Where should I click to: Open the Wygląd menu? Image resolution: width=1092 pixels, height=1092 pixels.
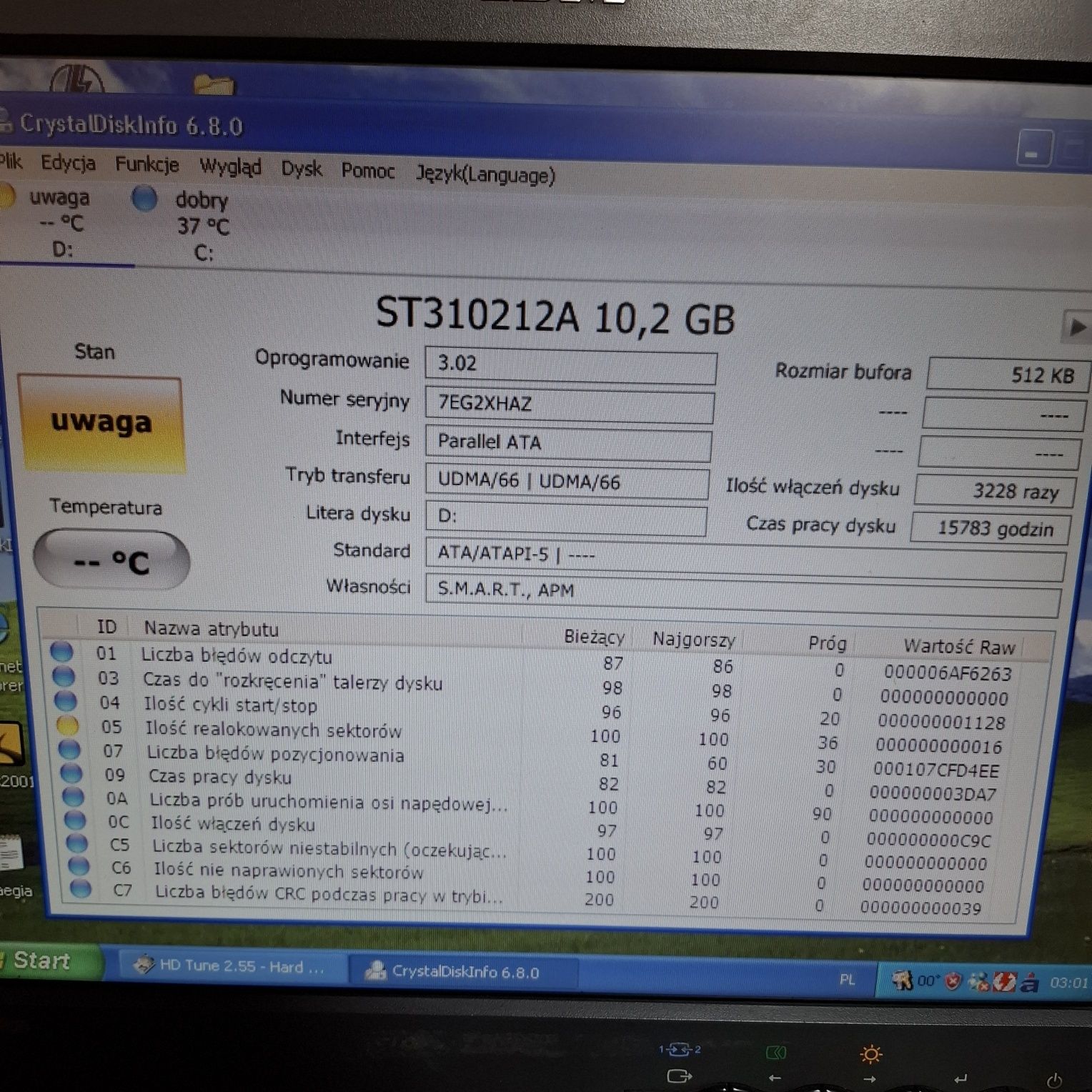coord(230,167)
